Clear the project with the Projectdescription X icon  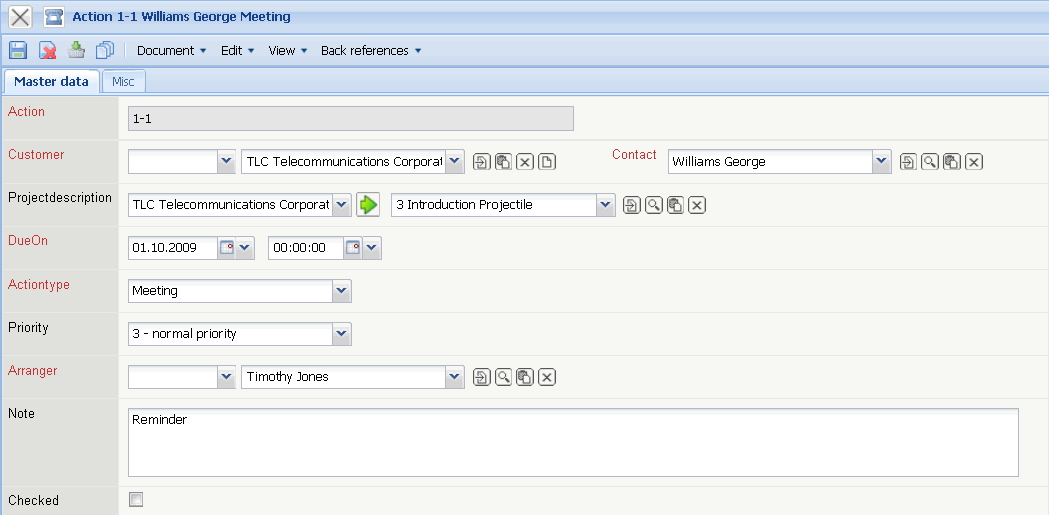click(697, 205)
